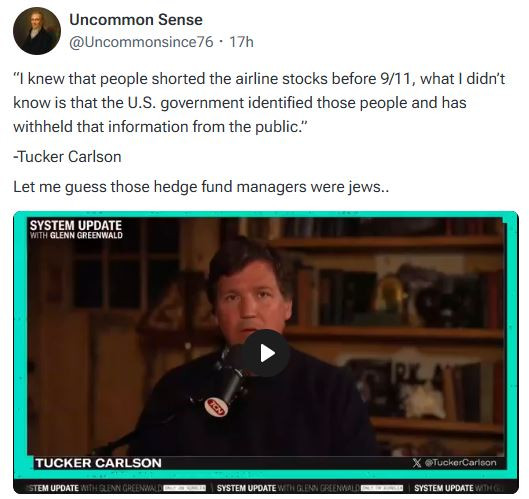This screenshot has width=529, height=499.
Task: Click the golden object on the bookshelf
Action: tap(391, 294)
